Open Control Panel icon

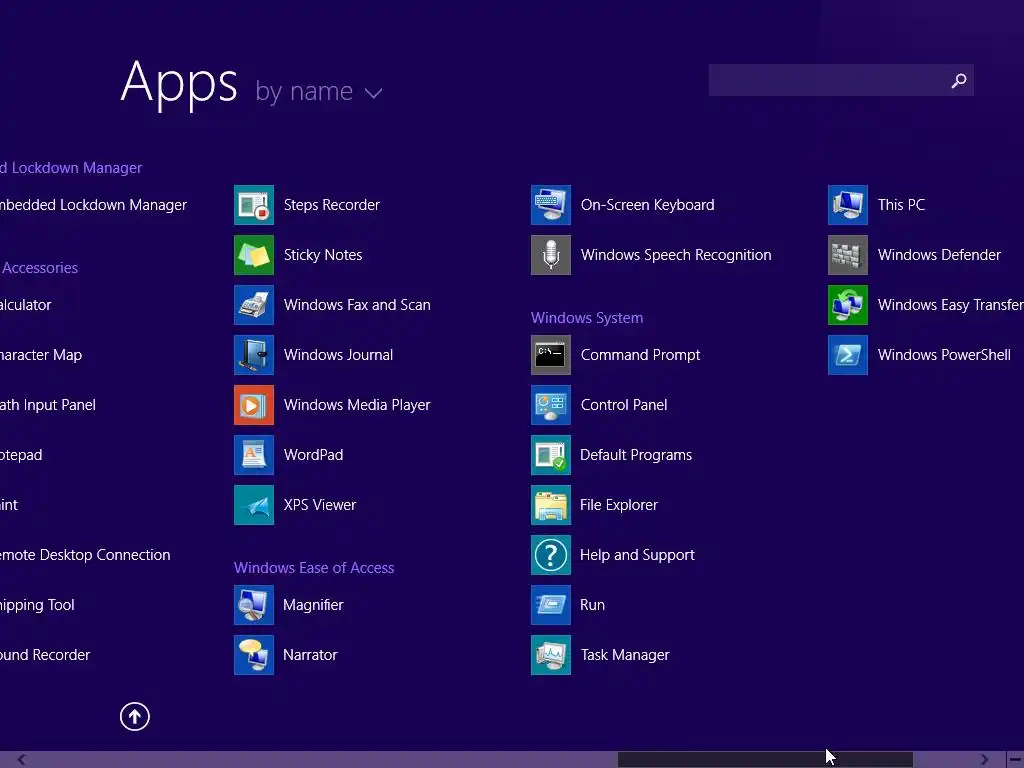click(551, 405)
